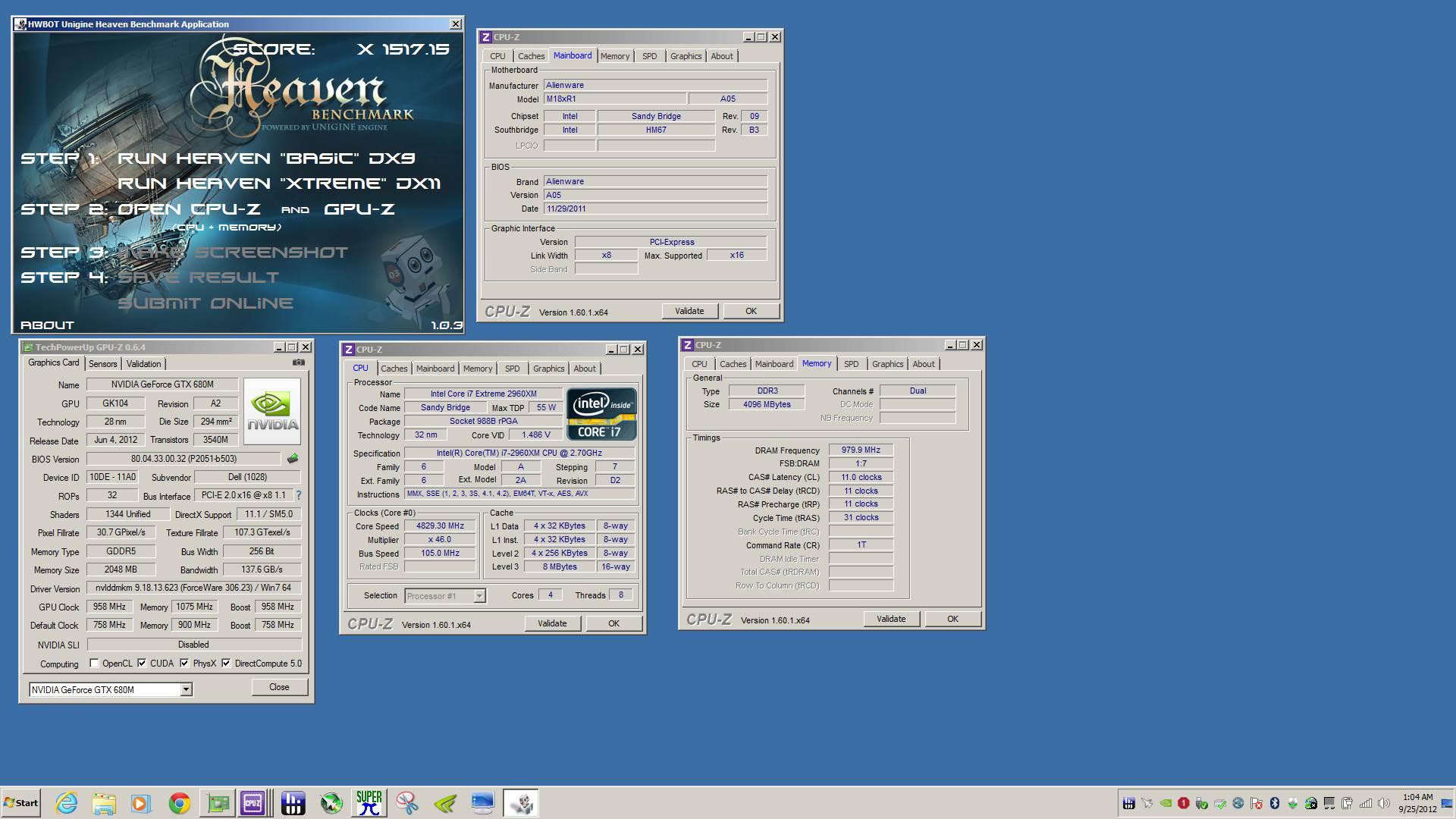
Task: Open Memory tab in the CPU-tab CPU-Z window
Action: pyautogui.click(x=478, y=369)
